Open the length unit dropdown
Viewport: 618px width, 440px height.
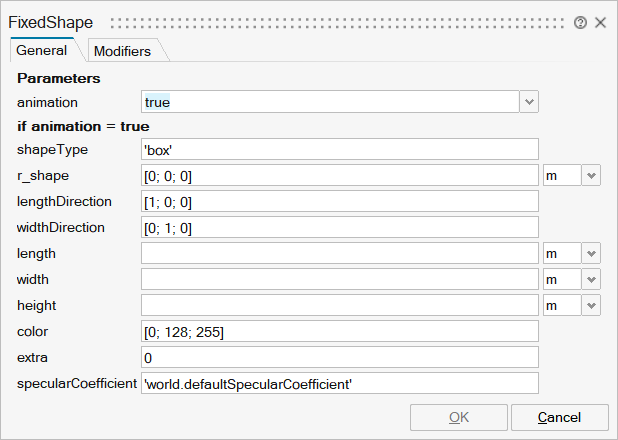click(x=591, y=254)
